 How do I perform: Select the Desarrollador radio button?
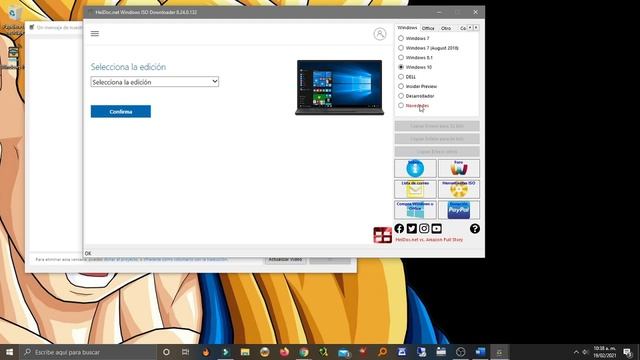(401, 96)
